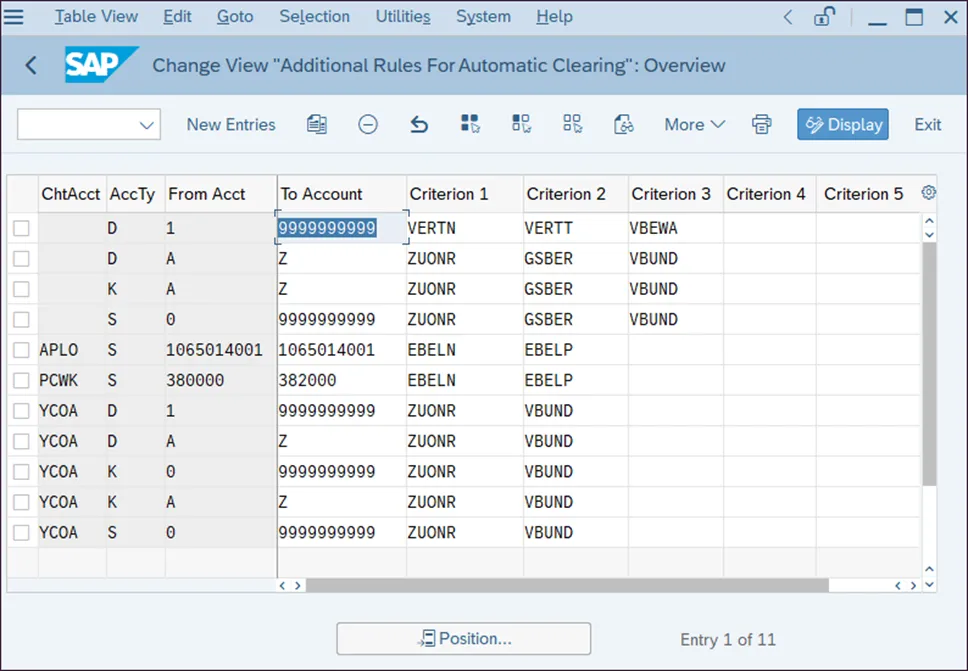Click the Select All icon in toolbar

(x=470, y=124)
